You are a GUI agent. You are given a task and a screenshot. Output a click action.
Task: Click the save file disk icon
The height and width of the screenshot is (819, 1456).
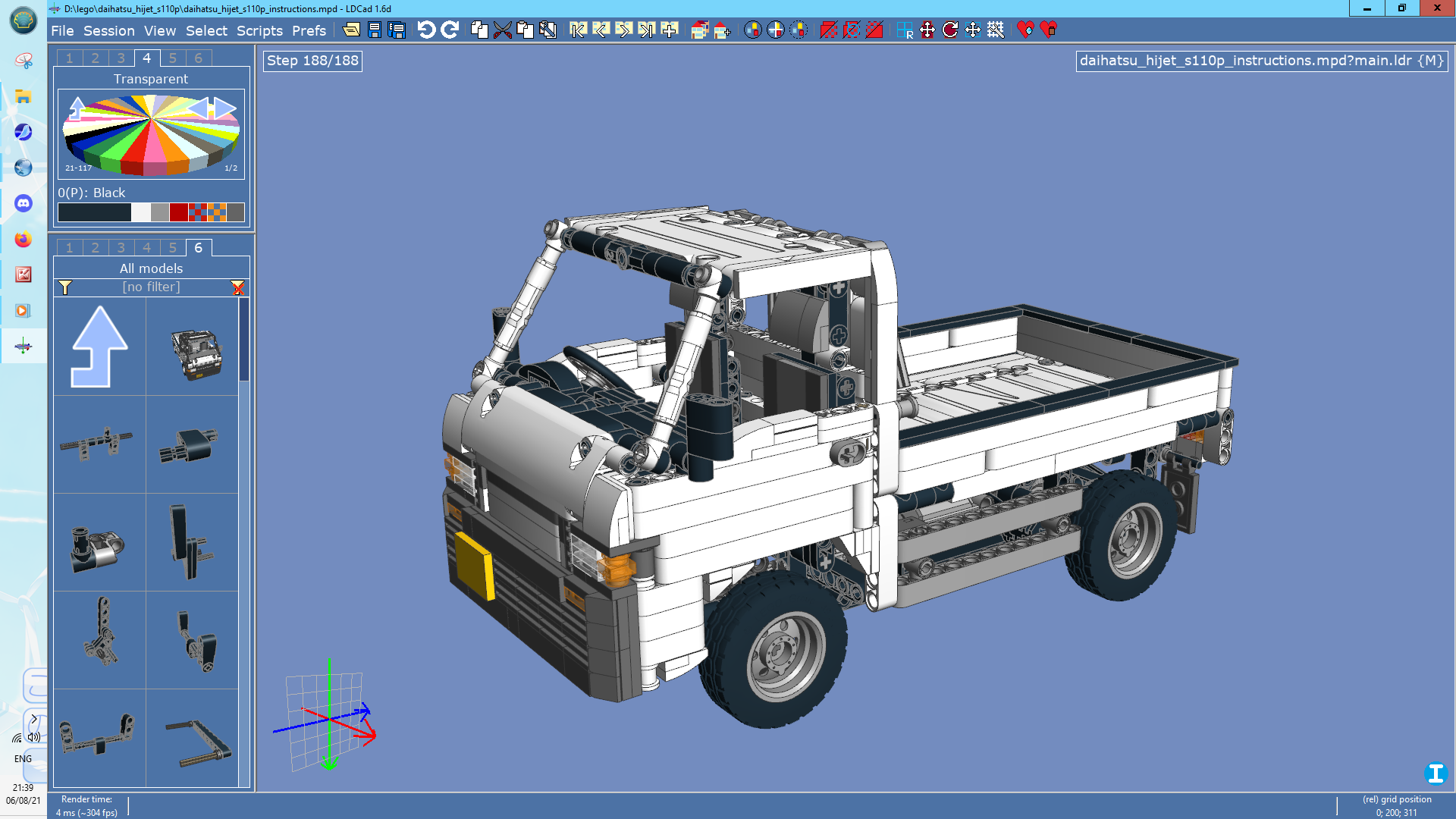click(x=375, y=30)
